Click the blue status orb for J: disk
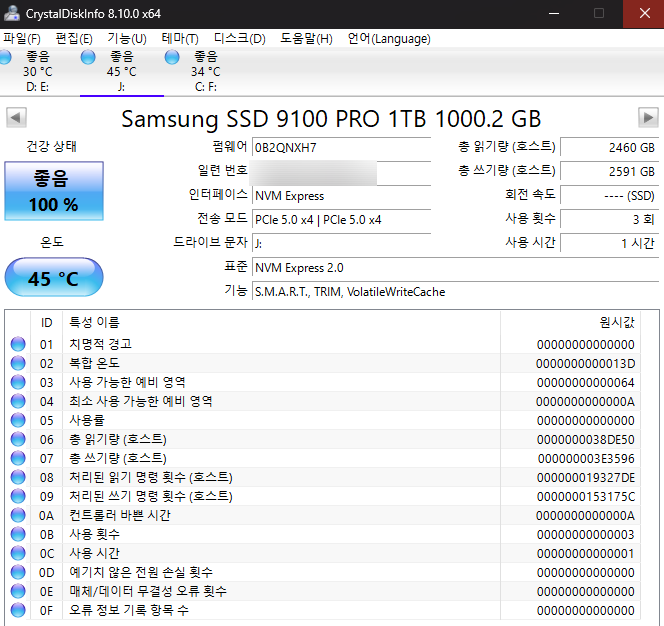The width and height of the screenshot is (664, 626). pos(88,57)
